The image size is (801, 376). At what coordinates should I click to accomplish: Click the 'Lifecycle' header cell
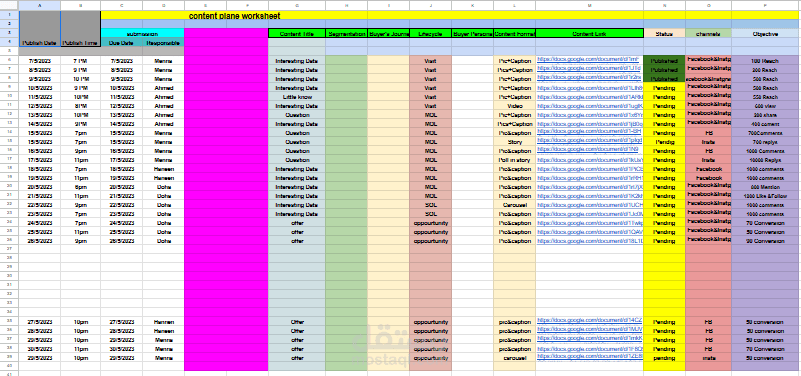pyautogui.click(x=430, y=34)
